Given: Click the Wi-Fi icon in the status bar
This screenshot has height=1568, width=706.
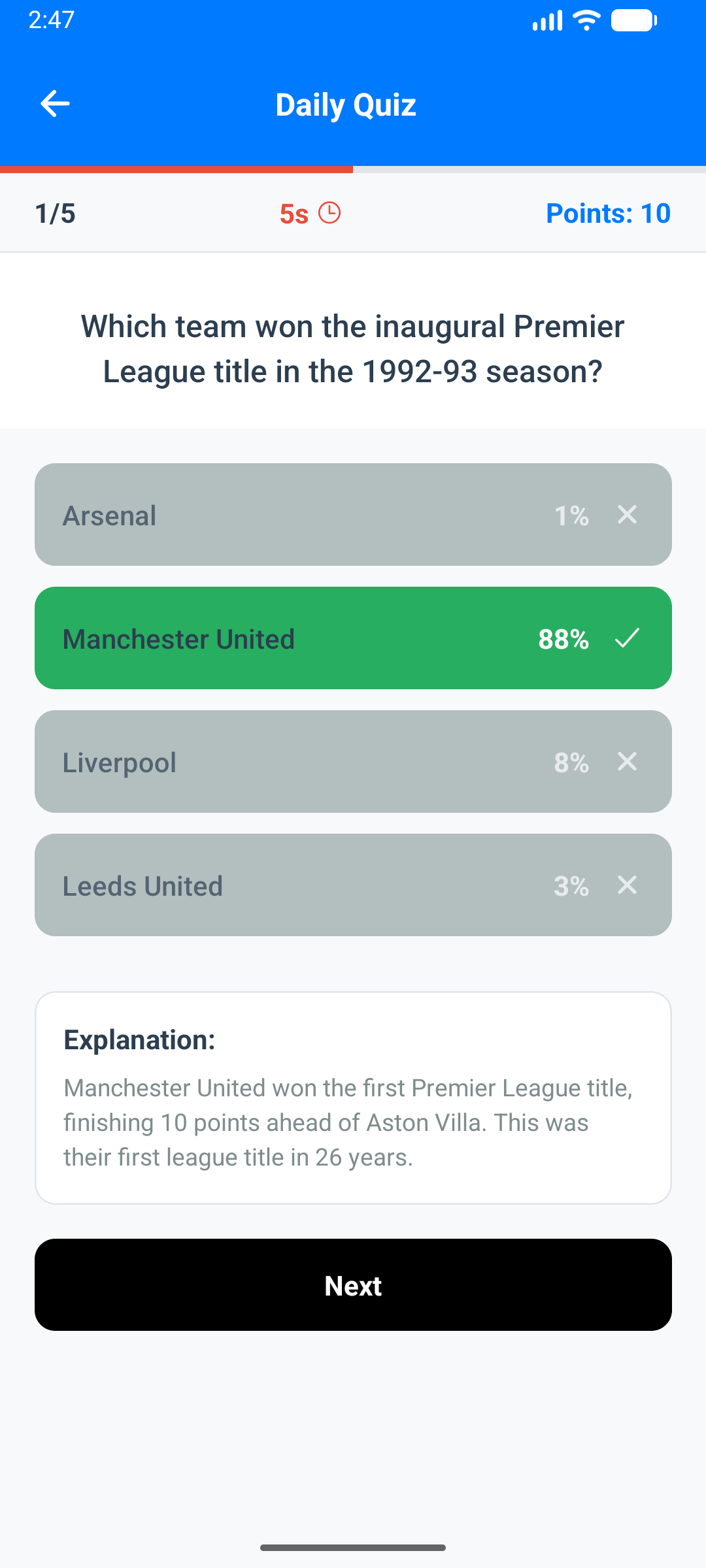Looking at the screenshot, I should 585,20.
